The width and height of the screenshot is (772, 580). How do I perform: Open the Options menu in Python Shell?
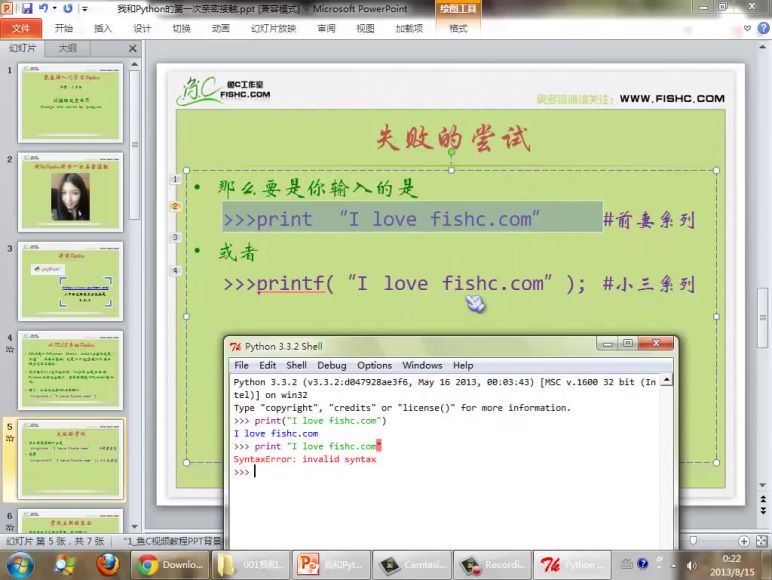(375, 365)
